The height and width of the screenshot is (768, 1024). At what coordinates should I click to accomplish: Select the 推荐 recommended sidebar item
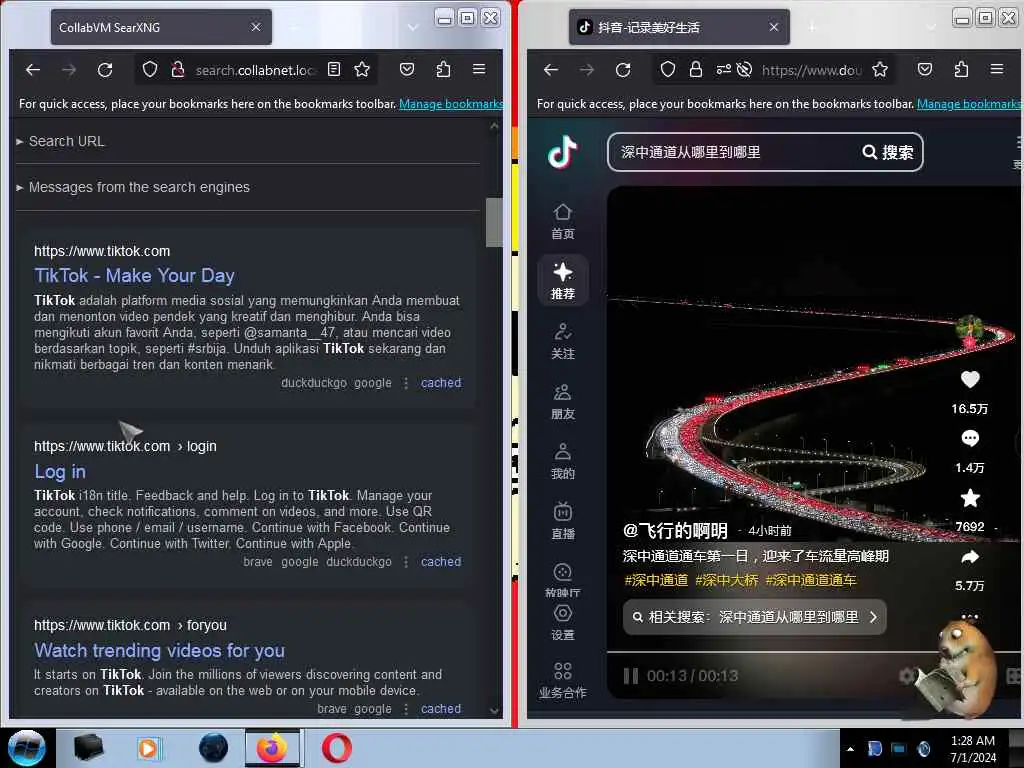pos(562,280)
